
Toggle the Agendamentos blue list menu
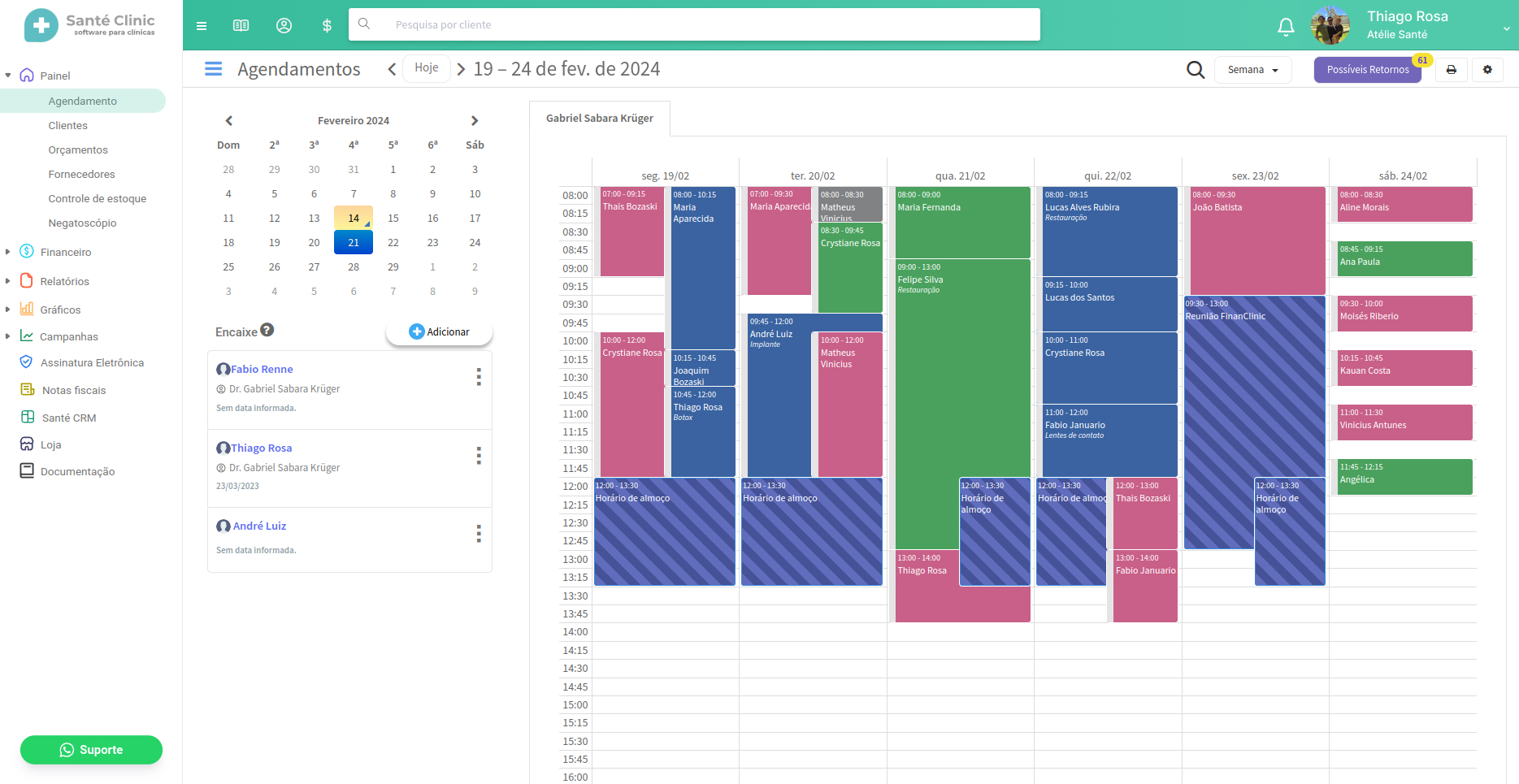[213, 69]
